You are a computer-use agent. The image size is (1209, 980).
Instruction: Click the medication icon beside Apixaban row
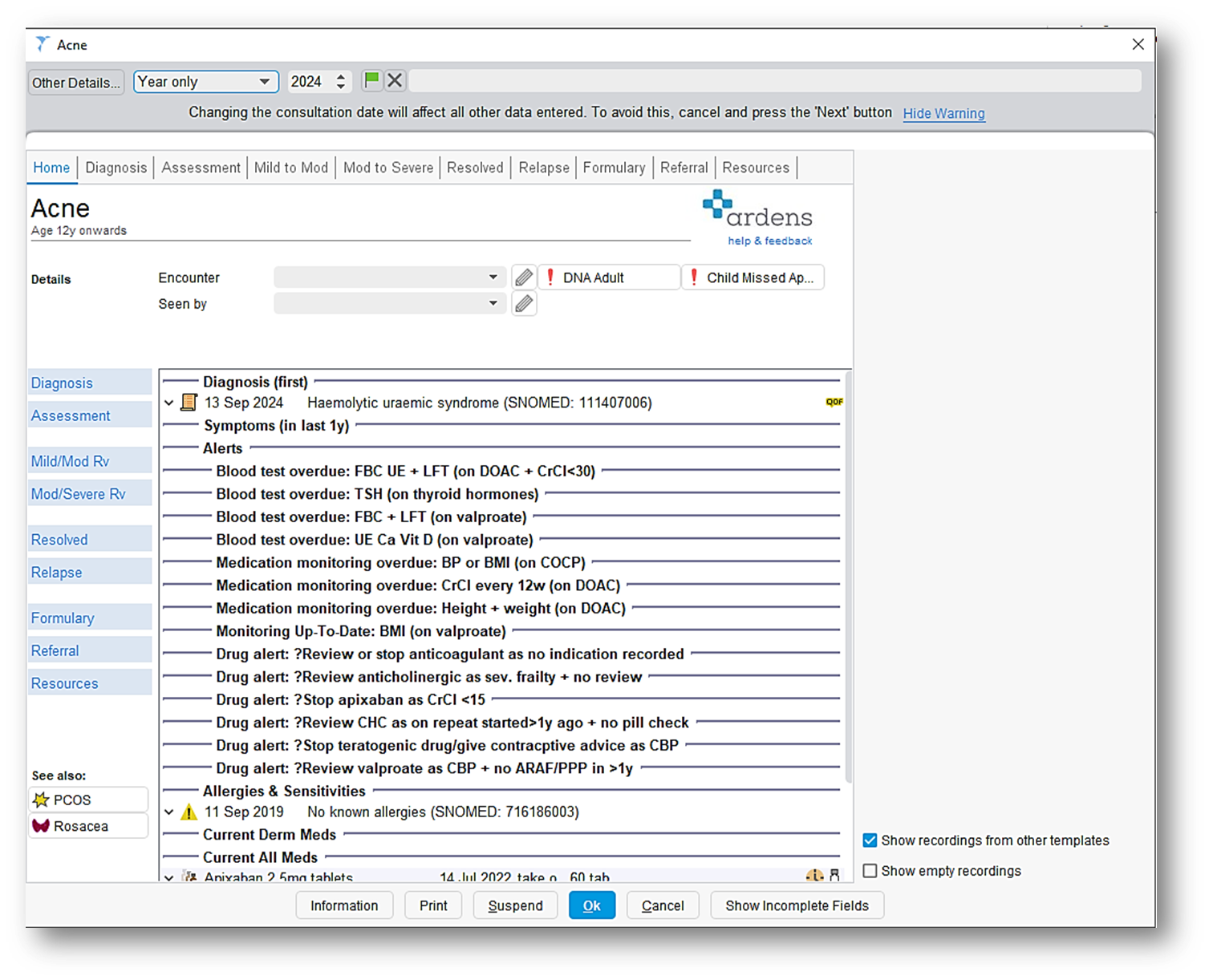(190, 877)
